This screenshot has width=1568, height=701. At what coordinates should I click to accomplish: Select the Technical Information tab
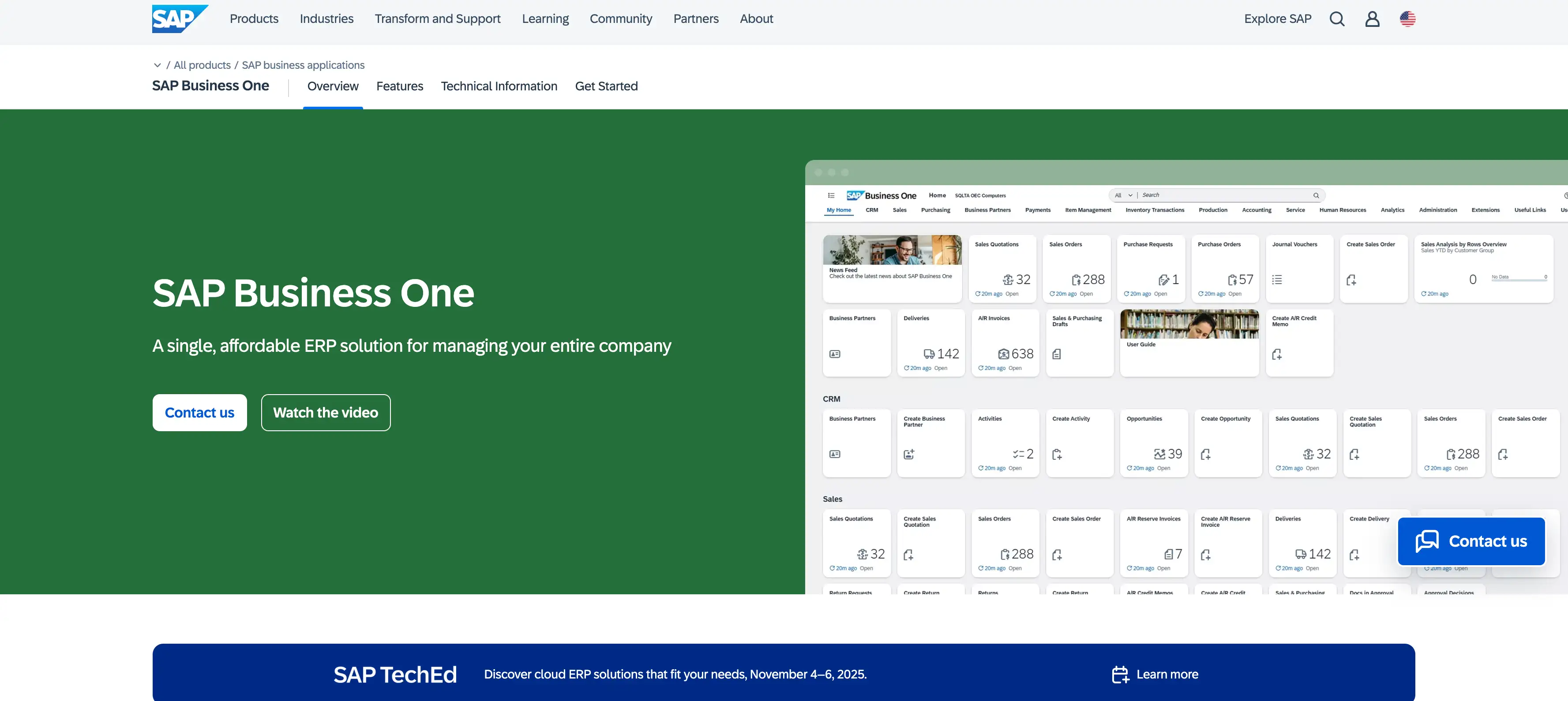point(499,86)
